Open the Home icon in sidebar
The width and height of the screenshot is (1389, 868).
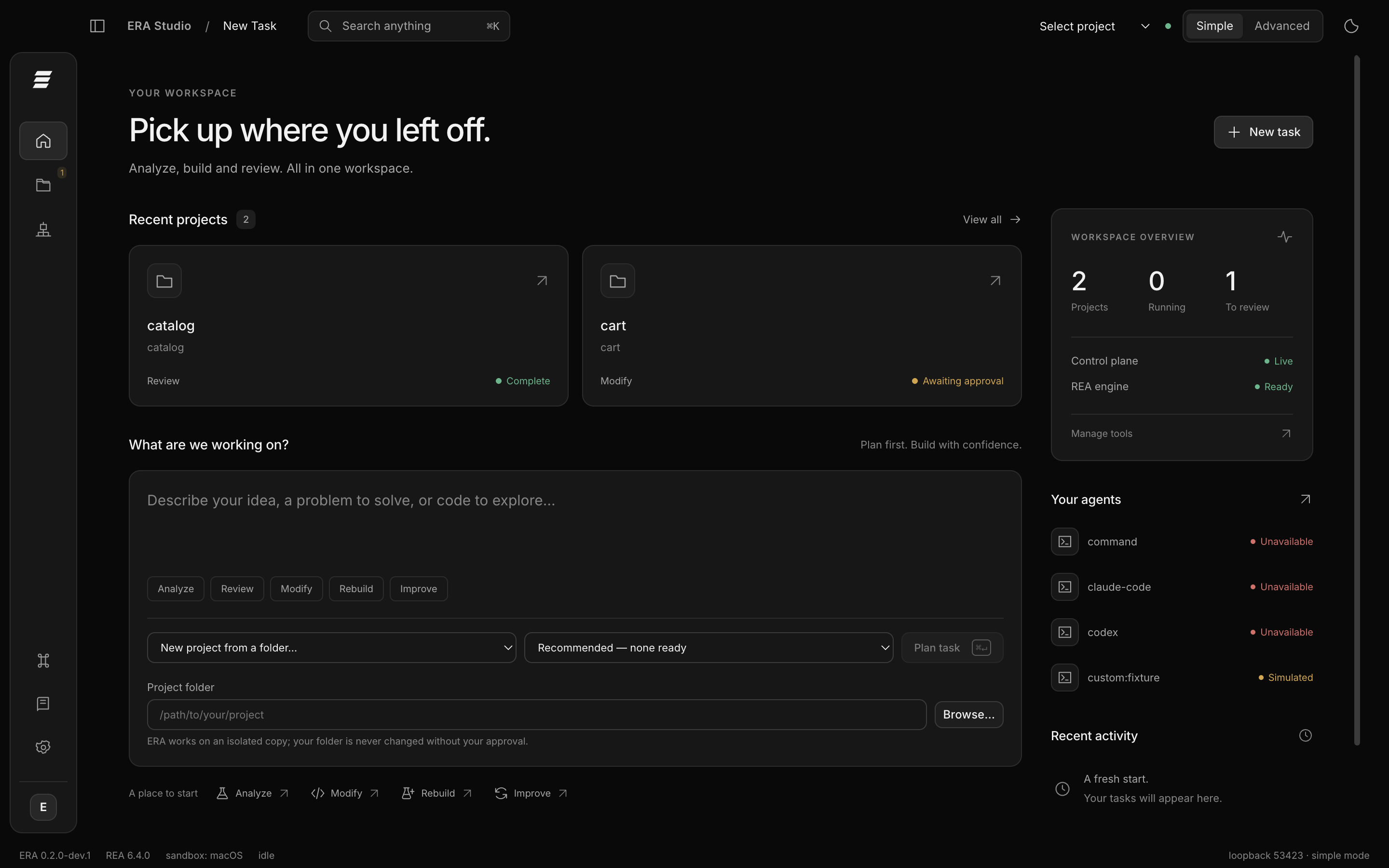tap(43, 141)
